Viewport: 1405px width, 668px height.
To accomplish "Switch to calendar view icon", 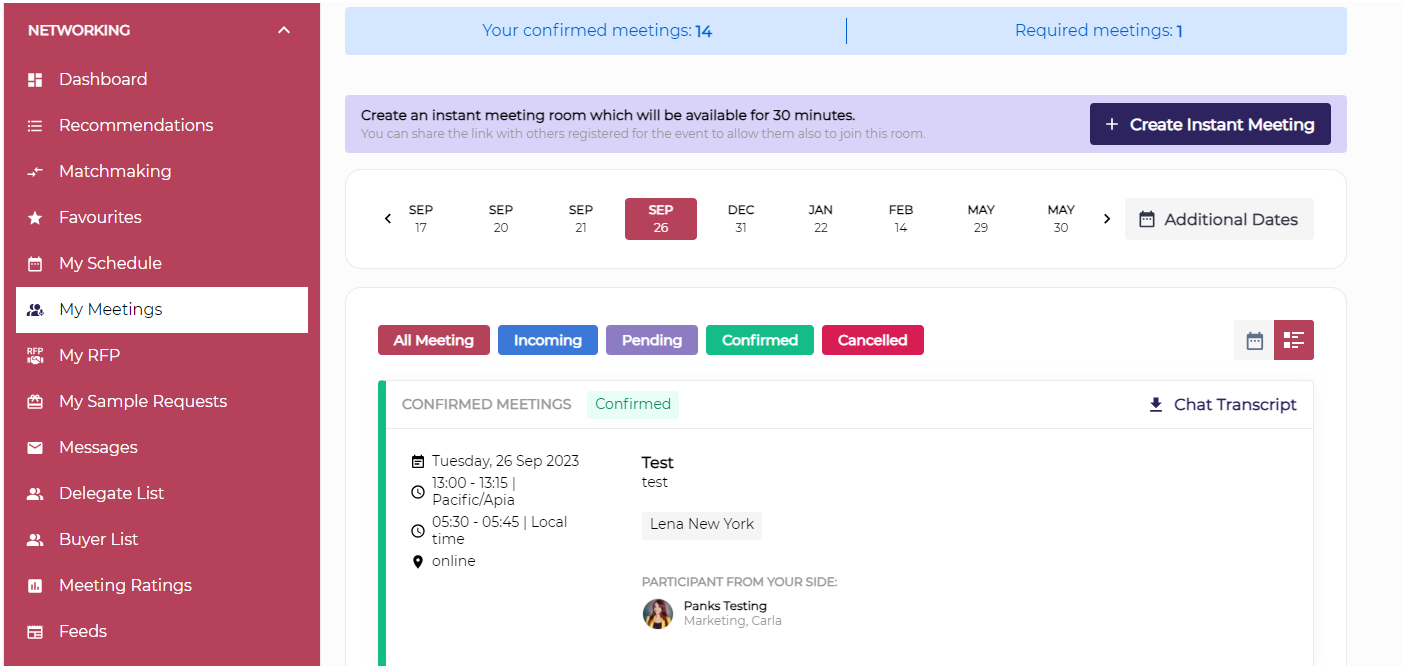I will [1254, 340].
